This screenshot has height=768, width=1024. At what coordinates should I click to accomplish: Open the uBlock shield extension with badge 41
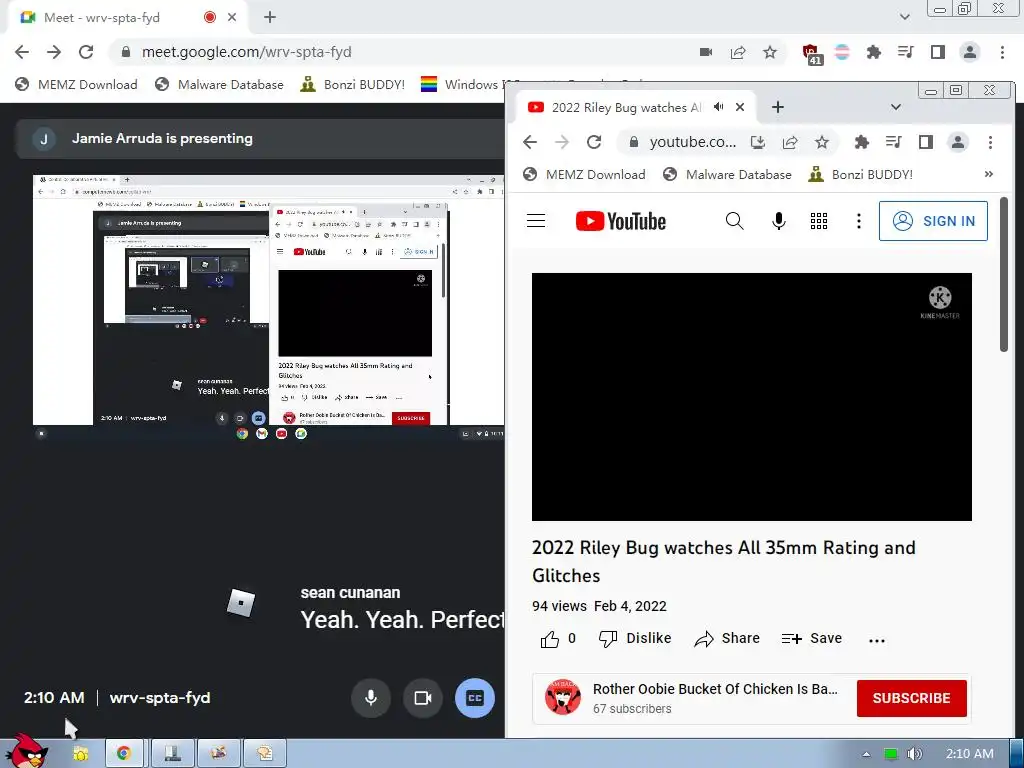[x=810, y=53]
